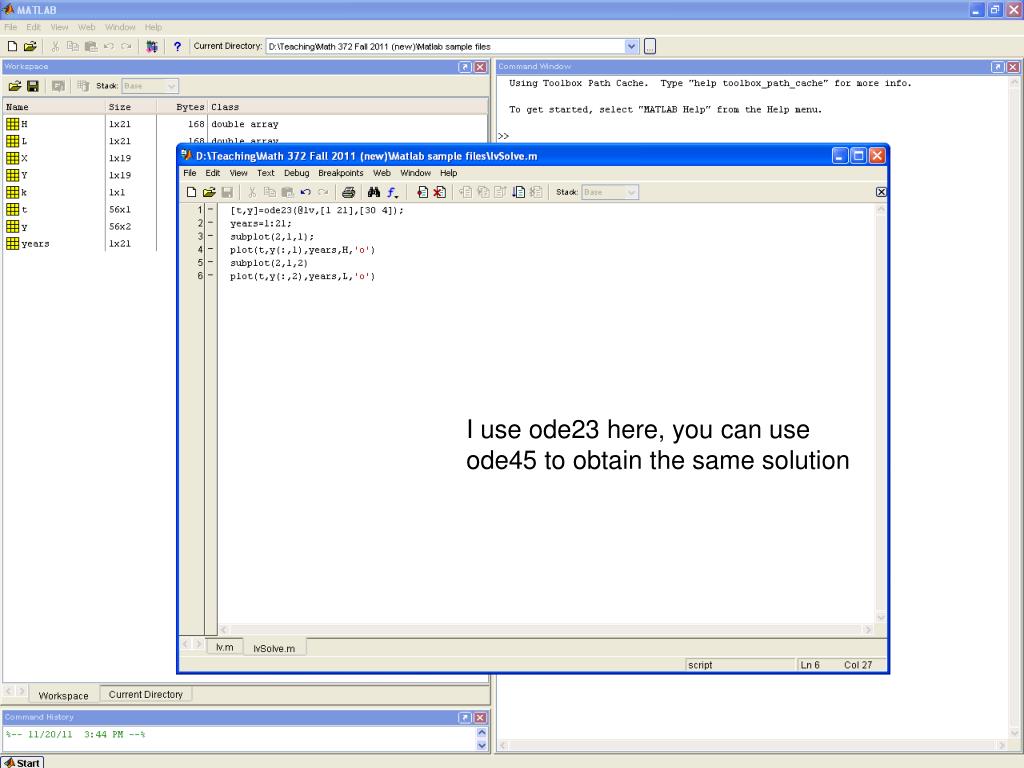Click Cut scissors icon in editor toolbar
The height and width of the screenshot is (768, 1024).
(251, 192)
